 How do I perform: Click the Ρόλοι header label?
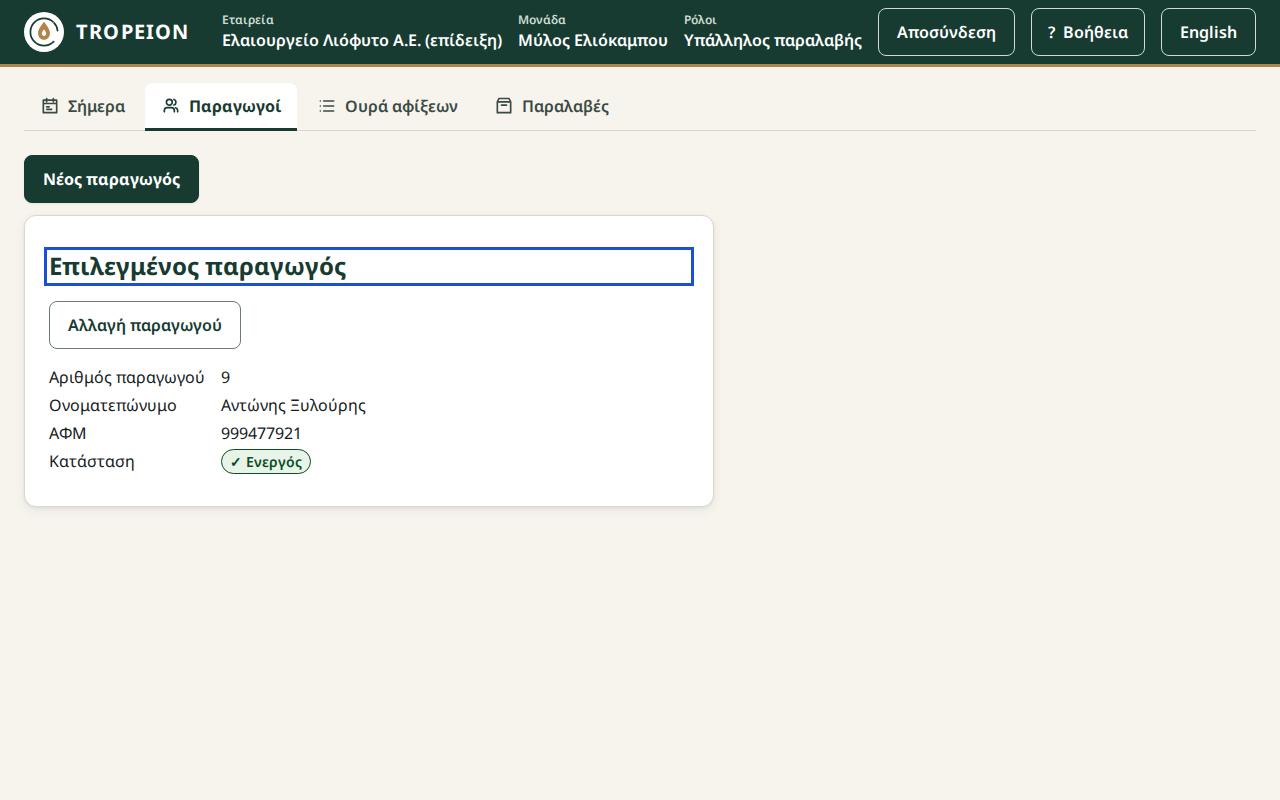(x=700, y=20)
